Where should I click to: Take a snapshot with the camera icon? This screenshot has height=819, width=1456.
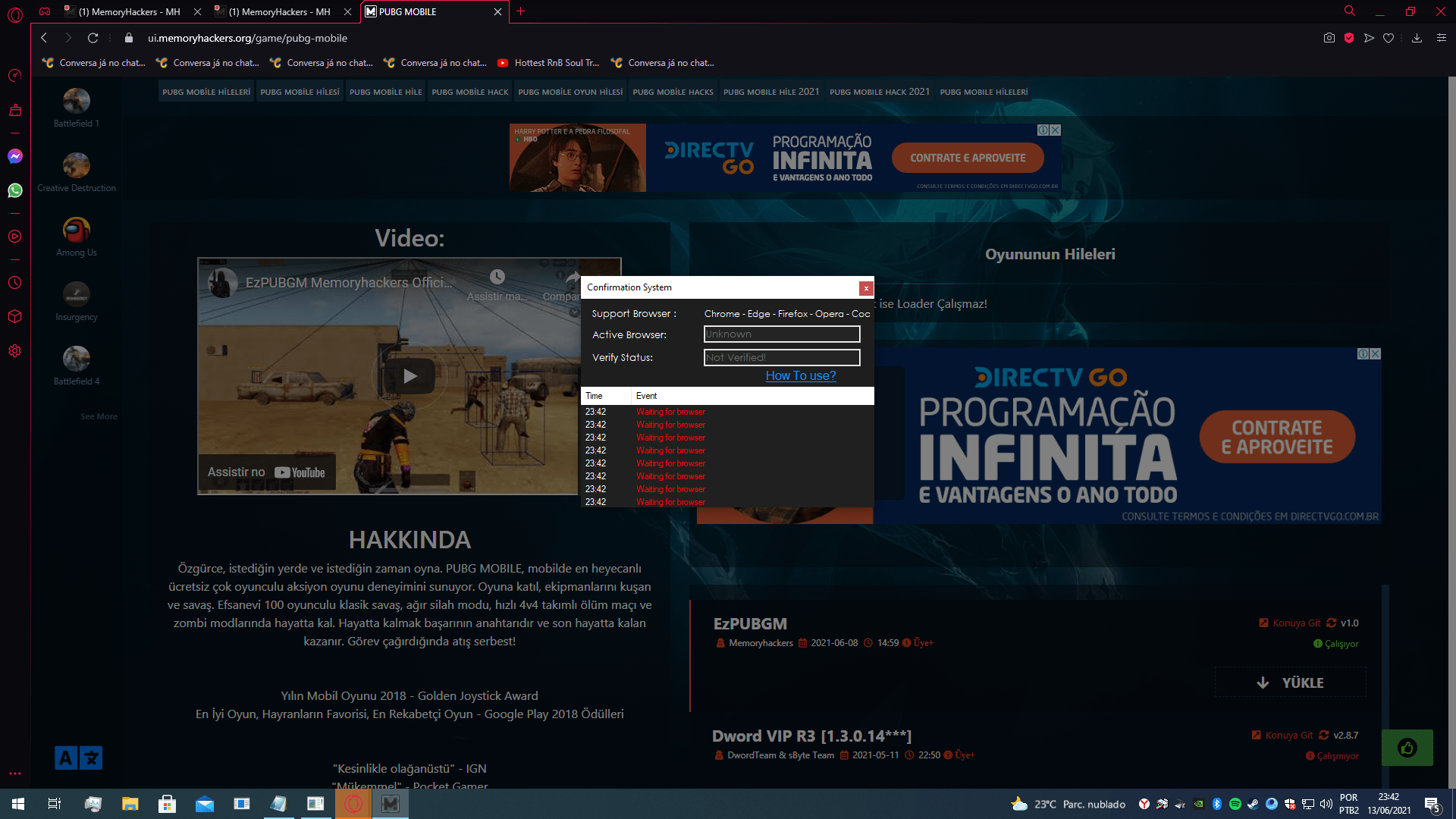(x=1329, y=38)
